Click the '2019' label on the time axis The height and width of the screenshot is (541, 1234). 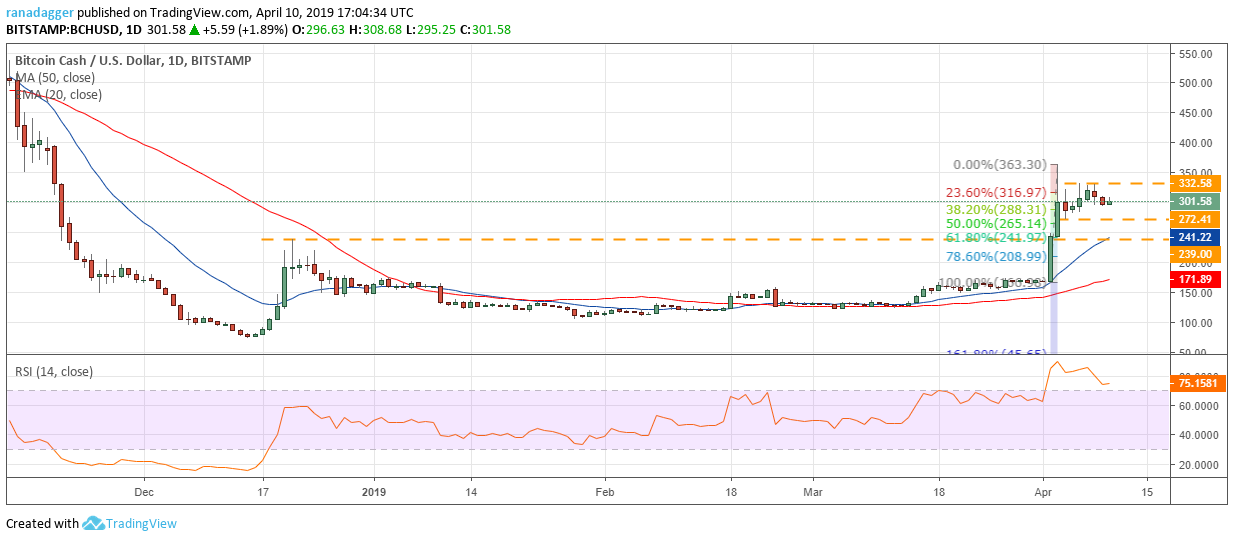(373, 493)
